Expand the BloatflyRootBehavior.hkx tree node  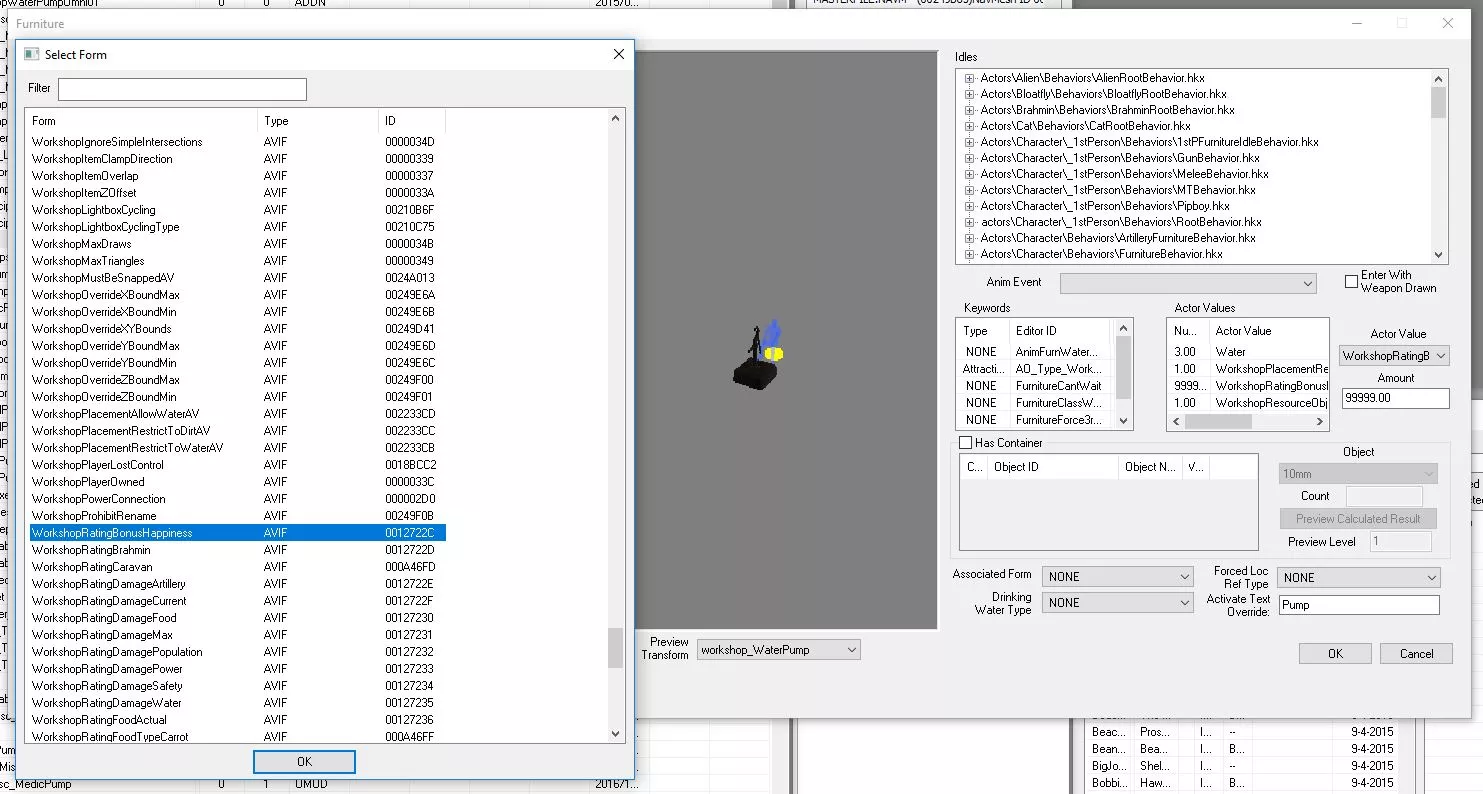(x=969, y=94)
